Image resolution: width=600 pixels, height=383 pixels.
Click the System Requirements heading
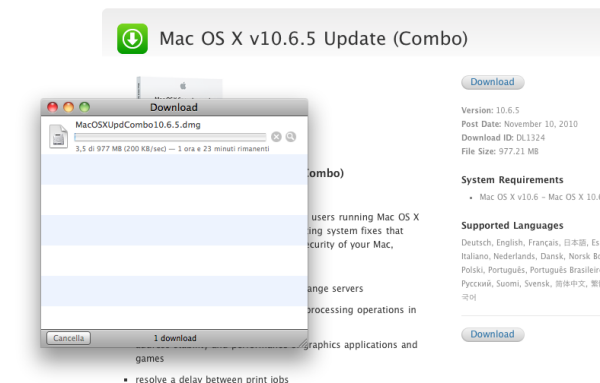coord(512,180)
